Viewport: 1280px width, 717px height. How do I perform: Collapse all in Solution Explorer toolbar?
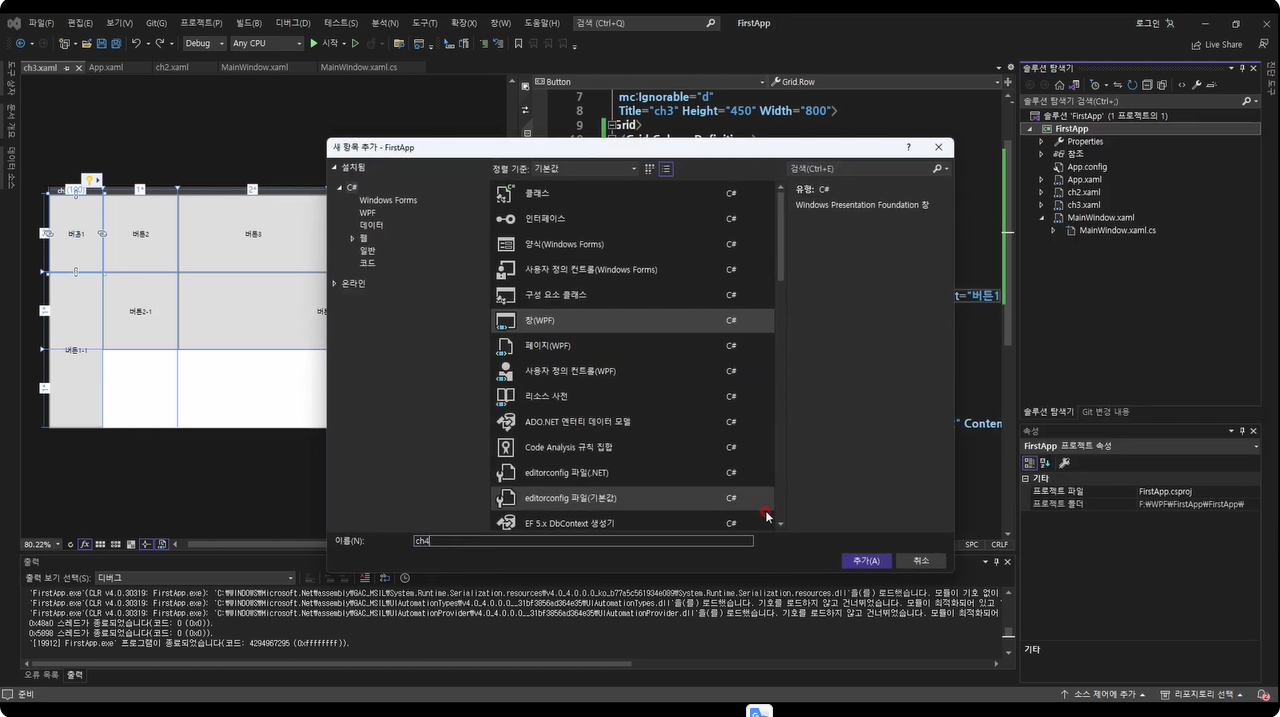pos(1147,85)
